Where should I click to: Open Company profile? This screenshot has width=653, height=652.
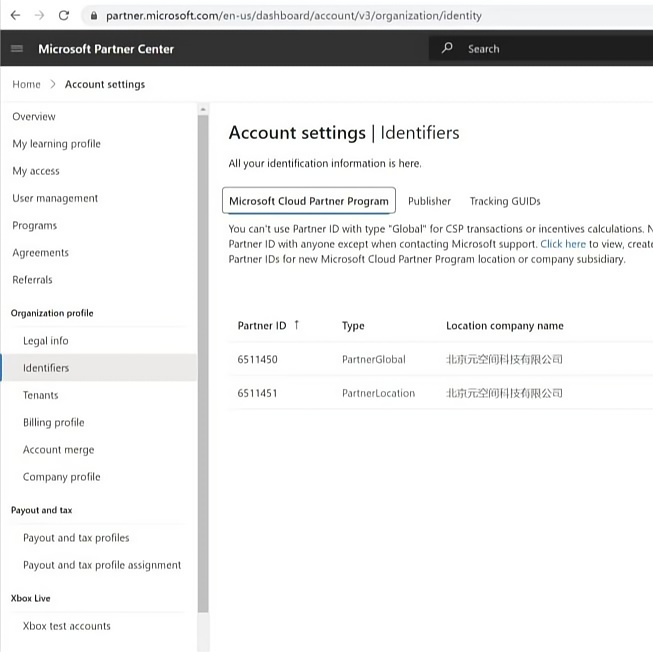62,477
